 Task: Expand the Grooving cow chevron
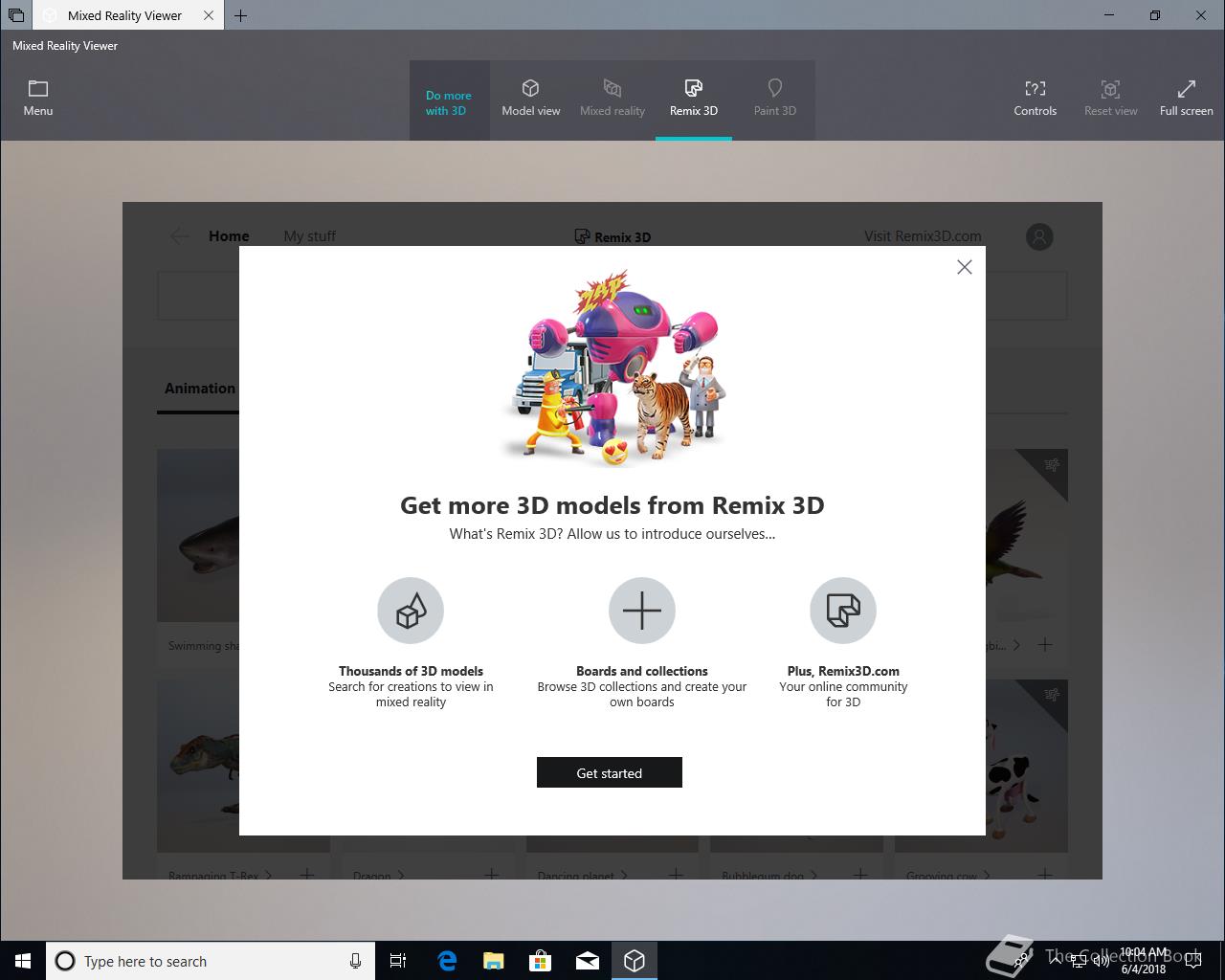986,875
